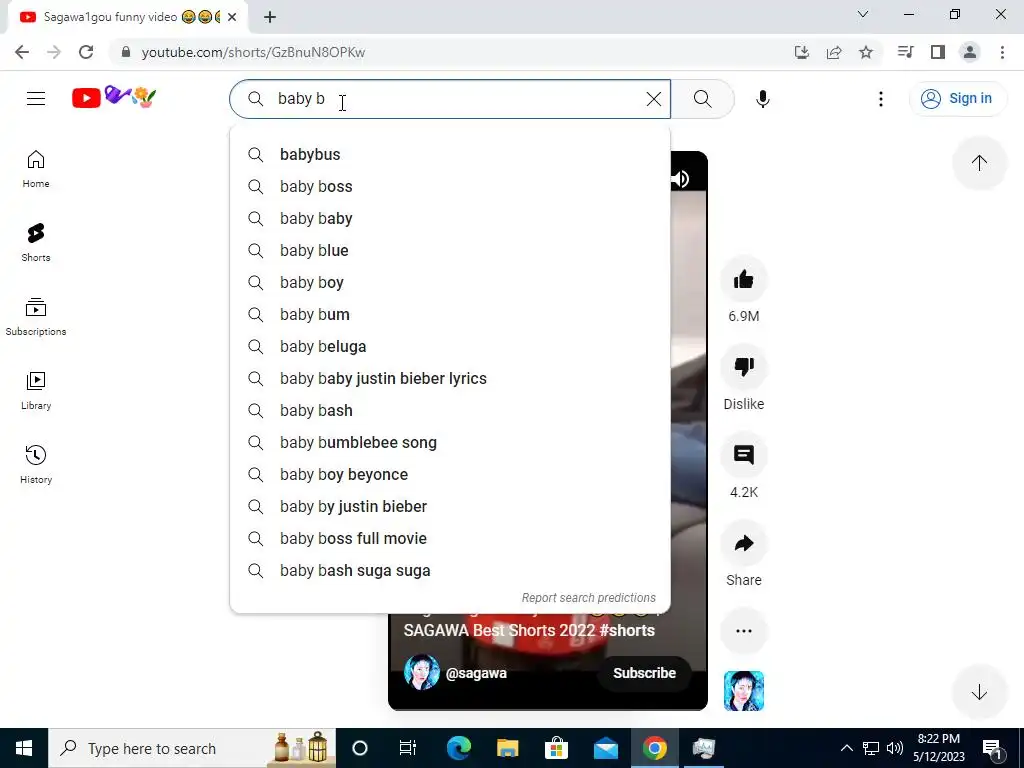
Task: Open the @sagawa channel link
Action: click(476, 673)
